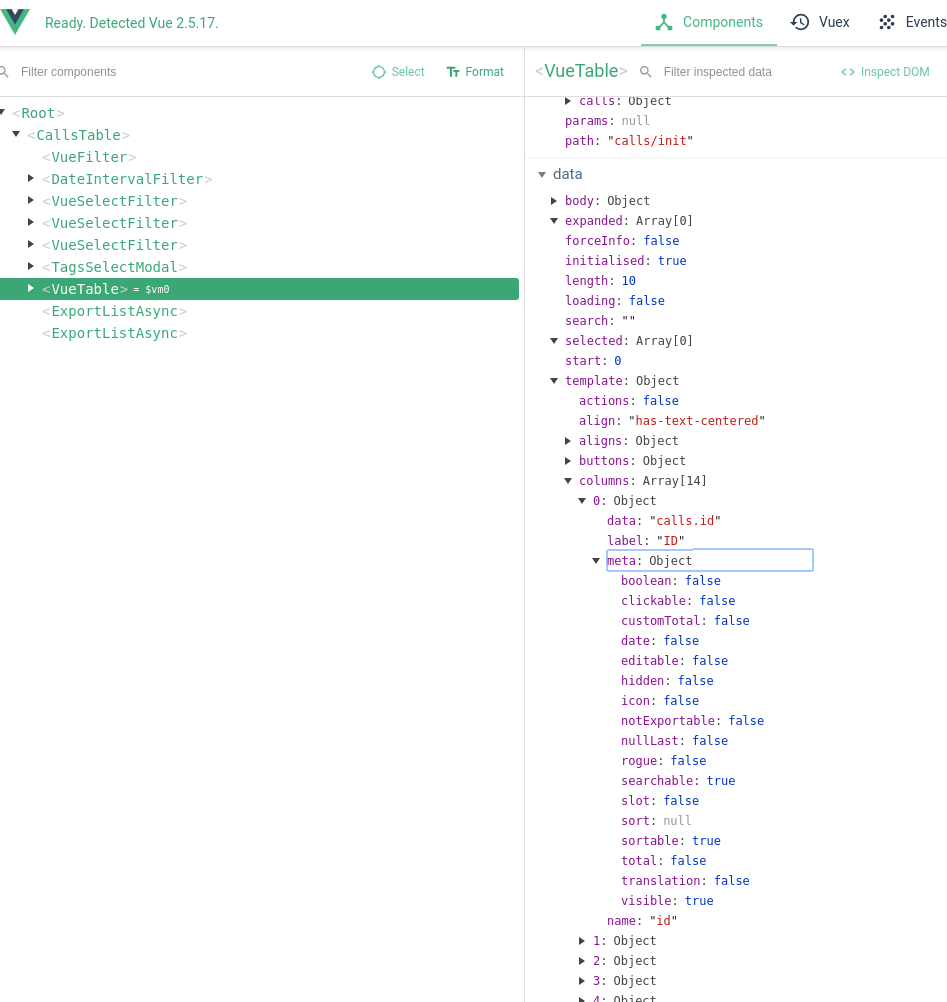Image resolution: width=947 pixels, height=1002 pixels.
Task: Toggle the visible property of the column
Action: tap(699, 900)
